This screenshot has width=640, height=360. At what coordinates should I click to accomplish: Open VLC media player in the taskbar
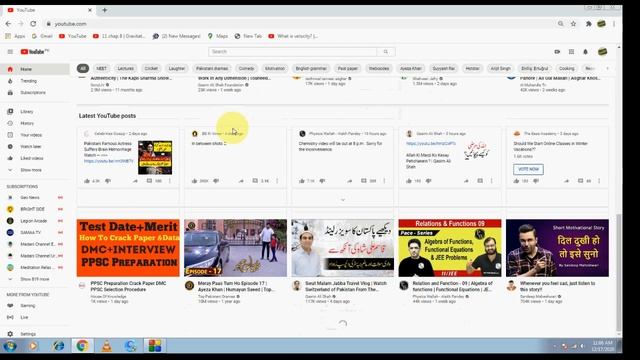coord(107,346)
